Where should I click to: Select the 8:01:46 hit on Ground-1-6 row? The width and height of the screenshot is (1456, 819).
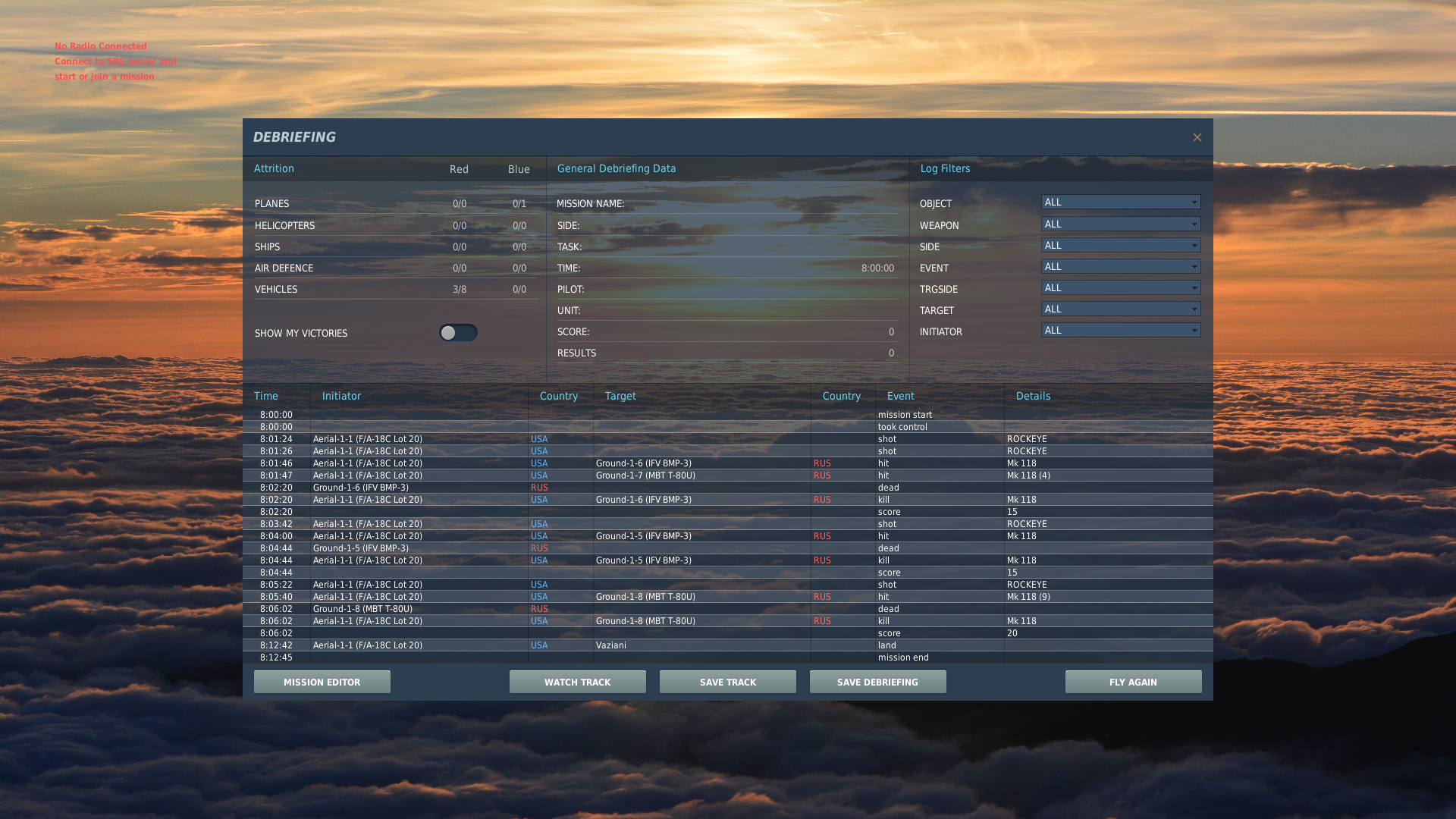pos(728,463)
